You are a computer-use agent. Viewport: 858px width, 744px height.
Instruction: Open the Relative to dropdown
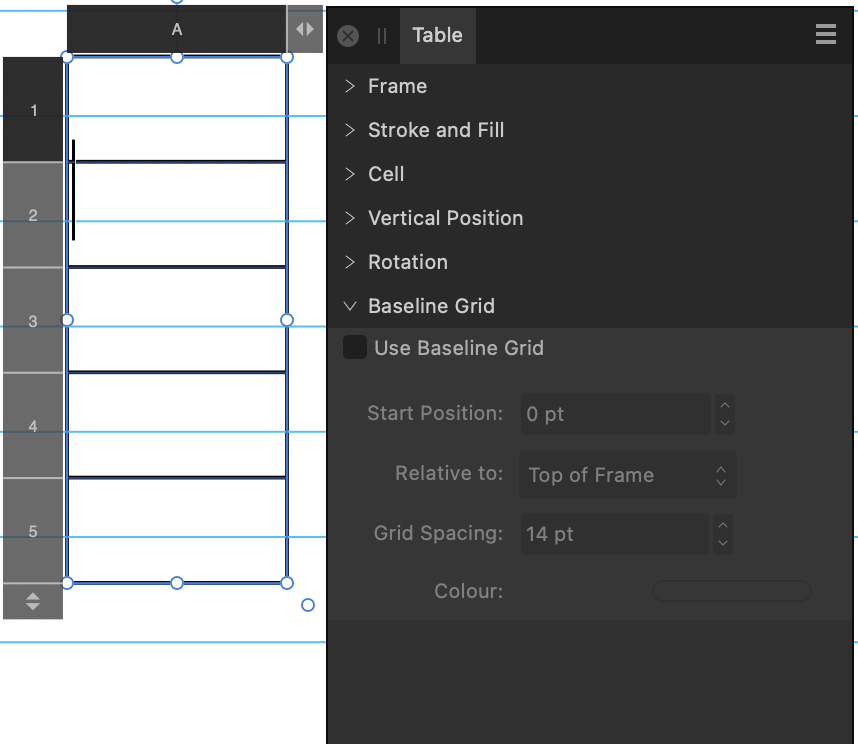(x=627, y=475)
